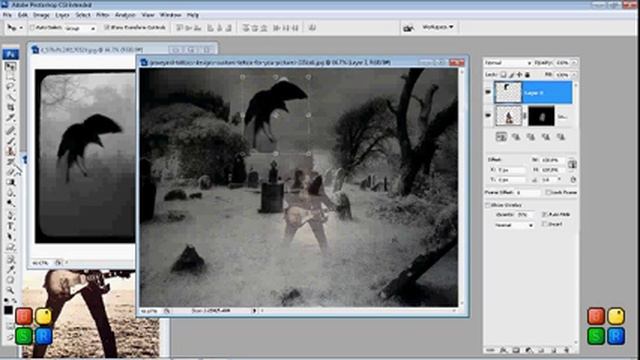This screenshot has width=640, height=360.
Task: Click the delete layer trash icon
Action: click(566, 350)
